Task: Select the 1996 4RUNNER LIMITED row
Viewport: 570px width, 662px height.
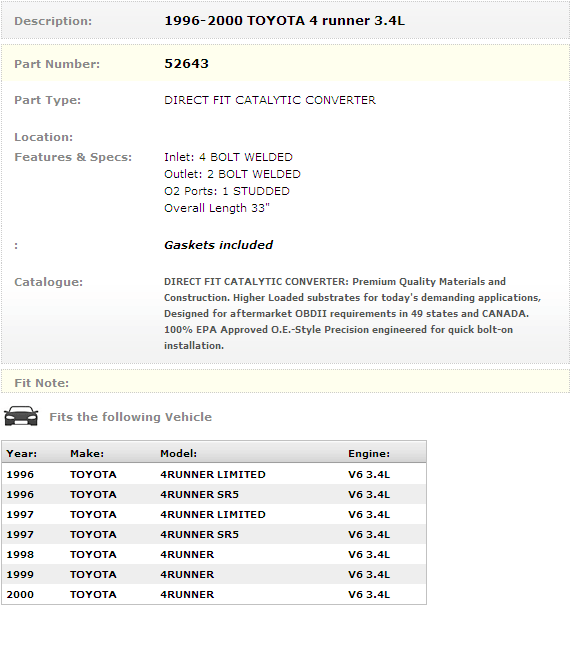Action: pyautogui.click(x=214, y=474)
